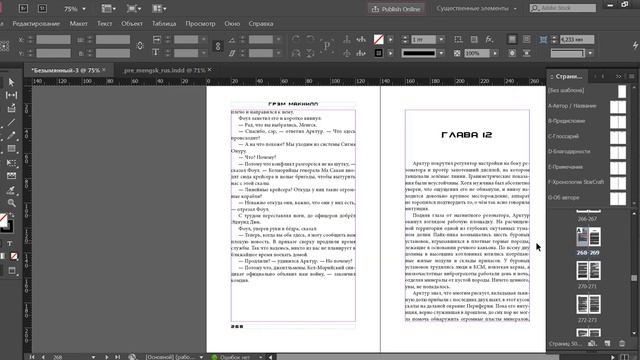Click the edit page size icon
Screen dimensions: 640x360
pyautogui.click(x=592, y=344)
